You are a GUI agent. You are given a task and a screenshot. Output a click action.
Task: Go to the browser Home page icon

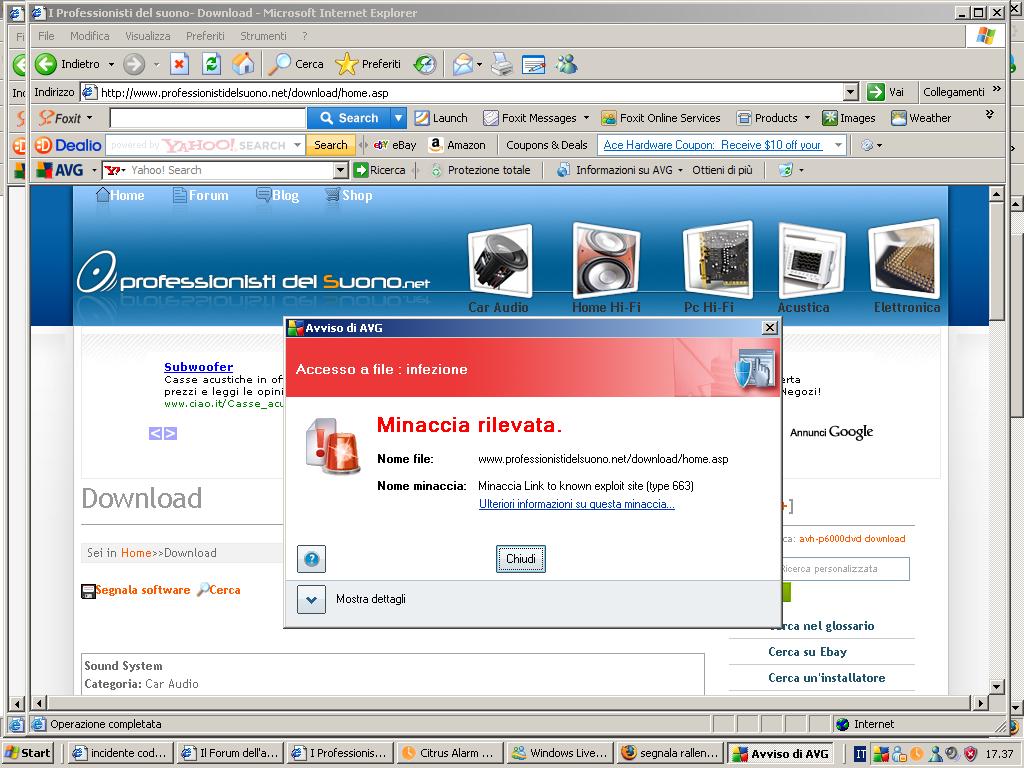tap(243, 64)
